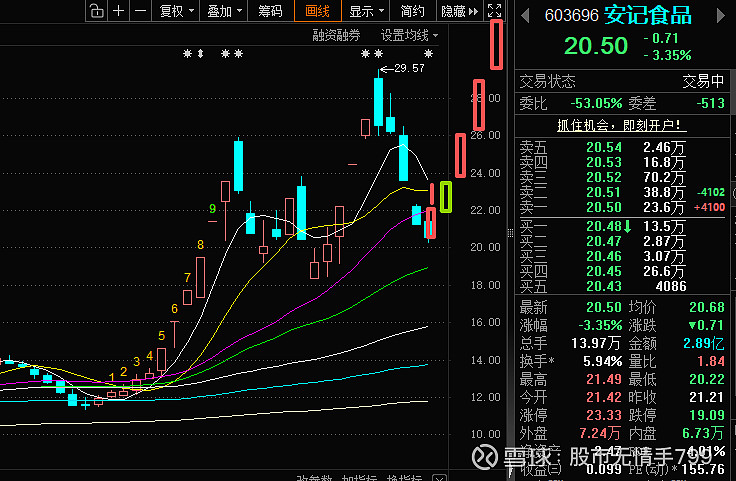Go to previous stock with left arrow
This screenshot has height=481, width=736.
(525, 16)
